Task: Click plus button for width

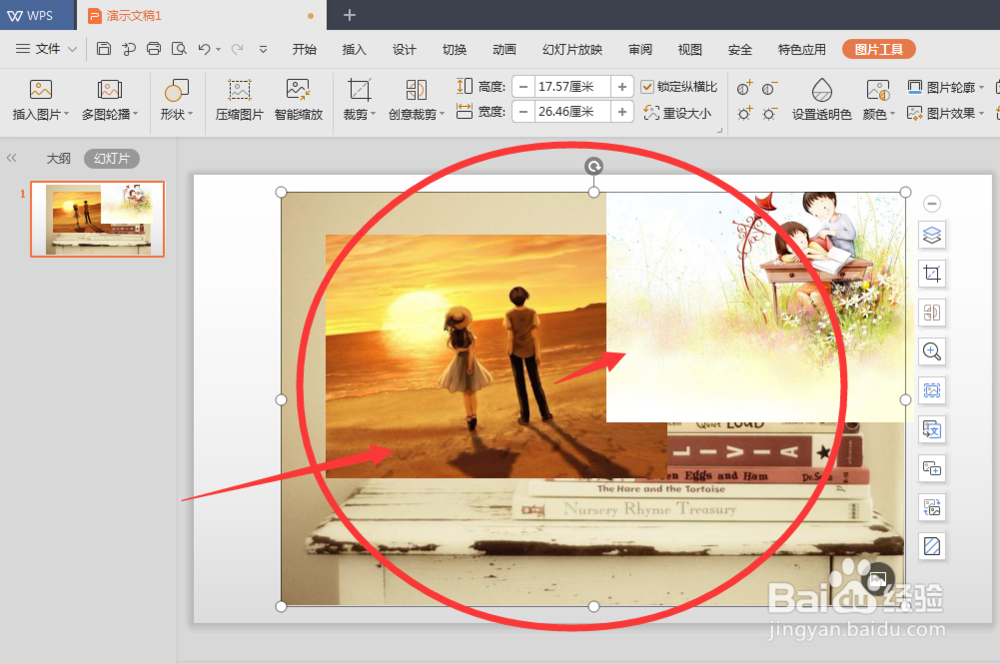Action: tap(622, 112)
